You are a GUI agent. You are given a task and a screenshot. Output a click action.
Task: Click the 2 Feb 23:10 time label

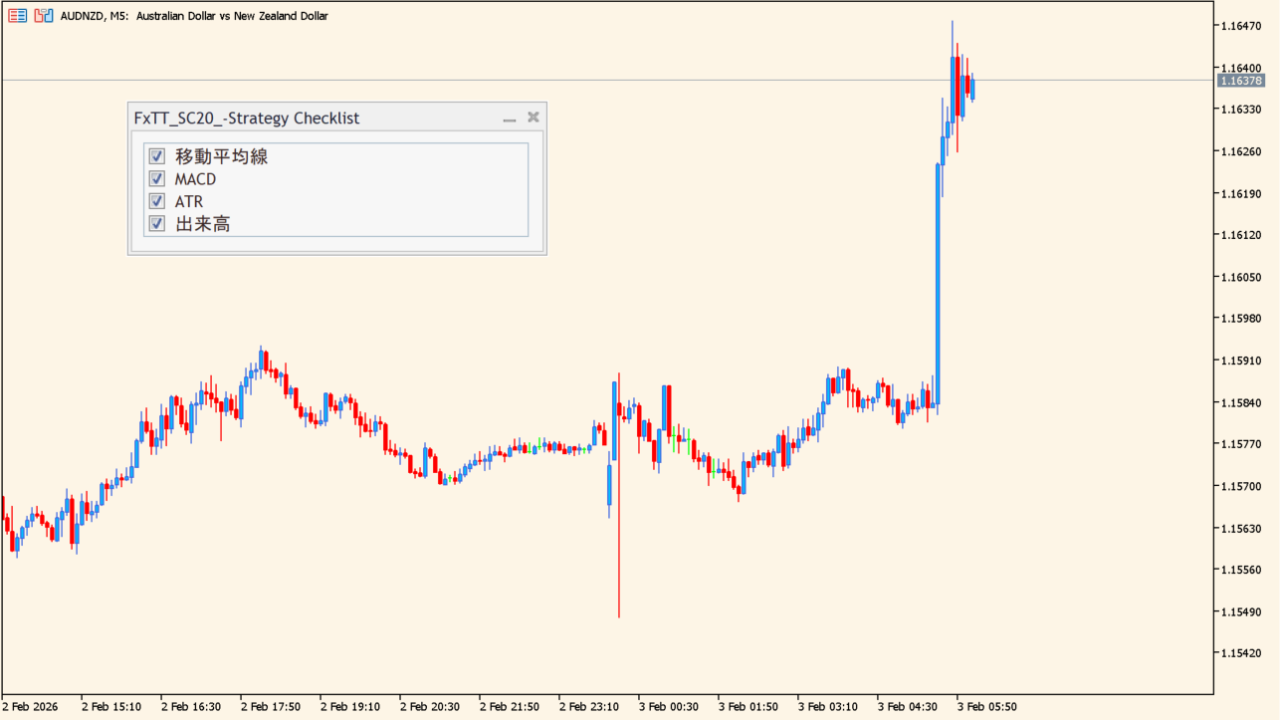coord(588,707)
